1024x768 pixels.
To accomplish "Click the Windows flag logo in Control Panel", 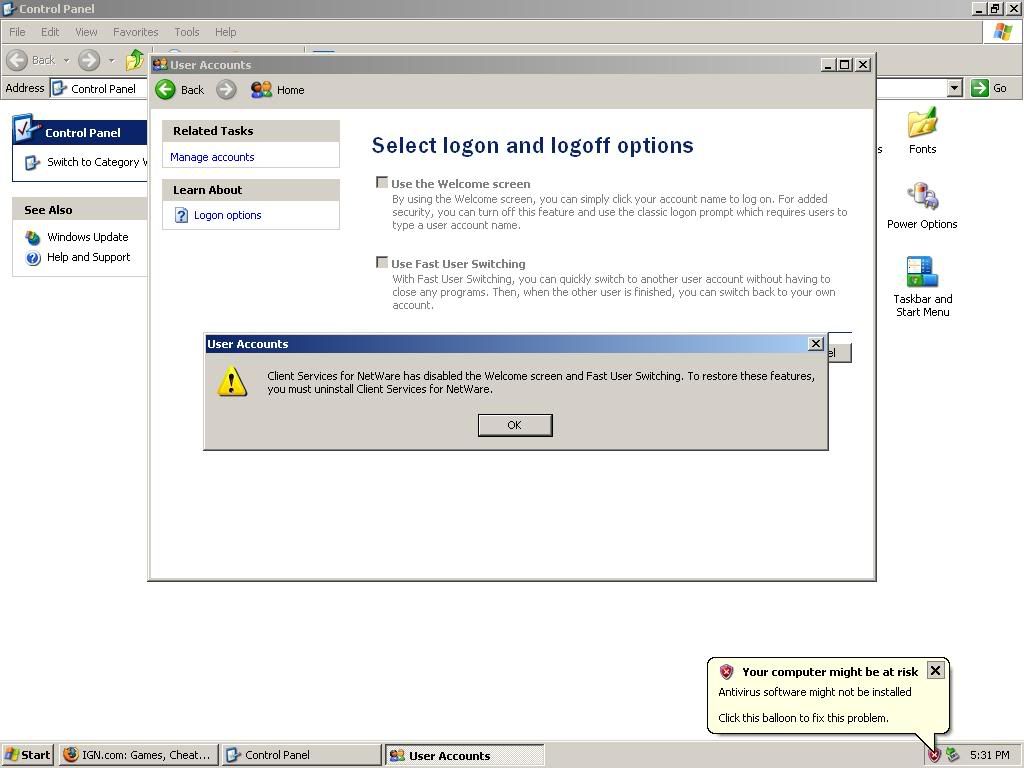I will tap(1002, 32).
